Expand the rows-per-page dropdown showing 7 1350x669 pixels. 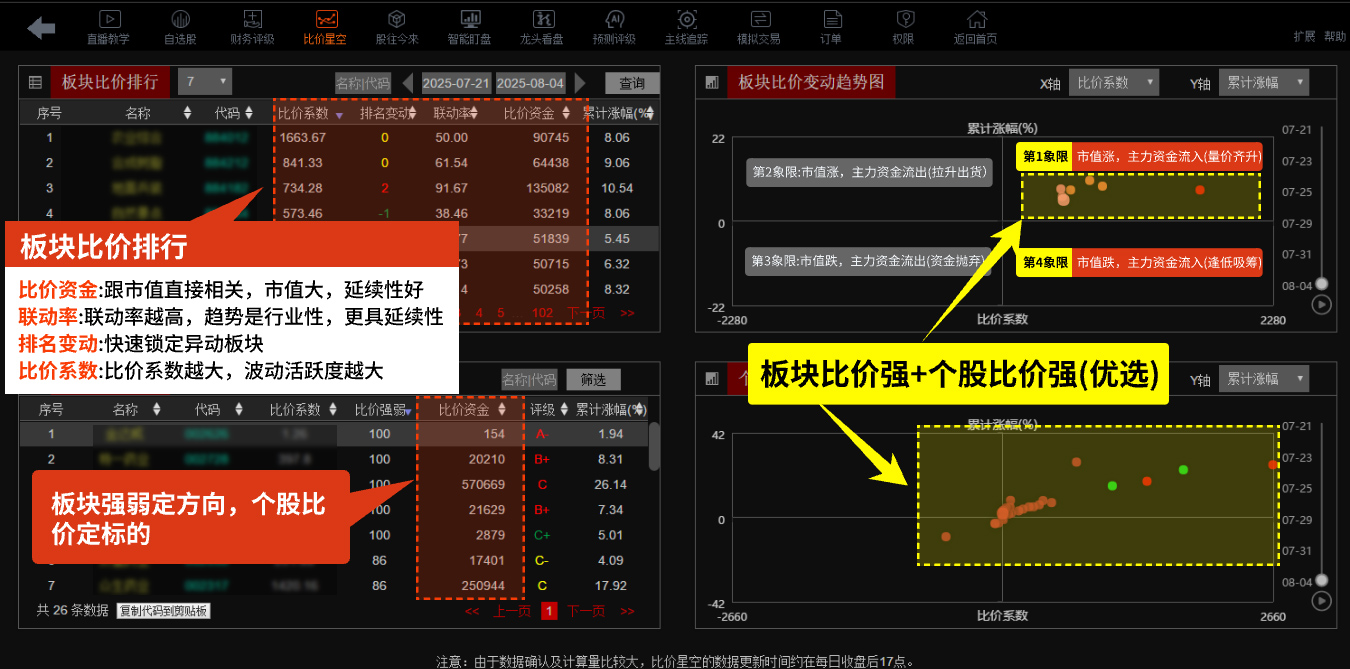pos(204,82)
